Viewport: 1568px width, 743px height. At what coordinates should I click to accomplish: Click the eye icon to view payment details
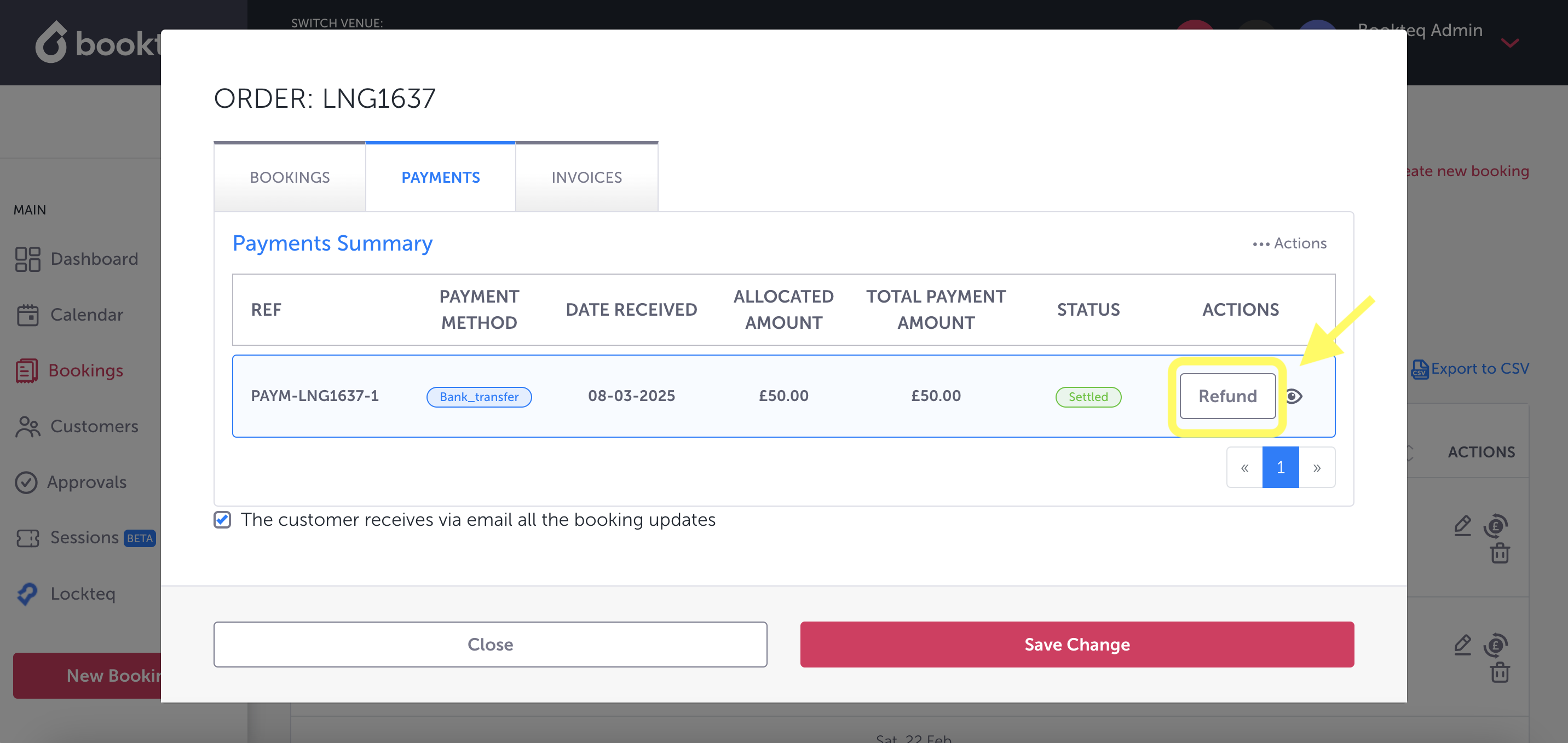(x=1294, y=396)
